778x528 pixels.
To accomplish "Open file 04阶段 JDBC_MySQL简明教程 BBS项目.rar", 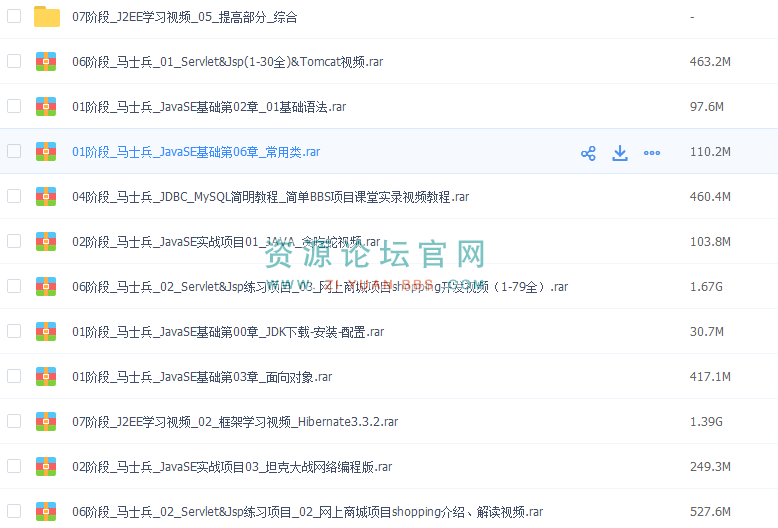I will (270, 197).
